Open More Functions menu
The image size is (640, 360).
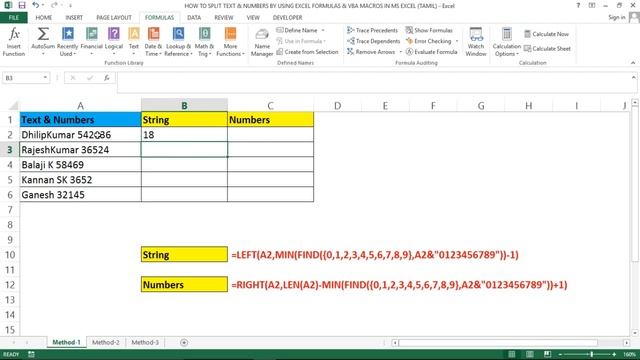tap(230, 42)
